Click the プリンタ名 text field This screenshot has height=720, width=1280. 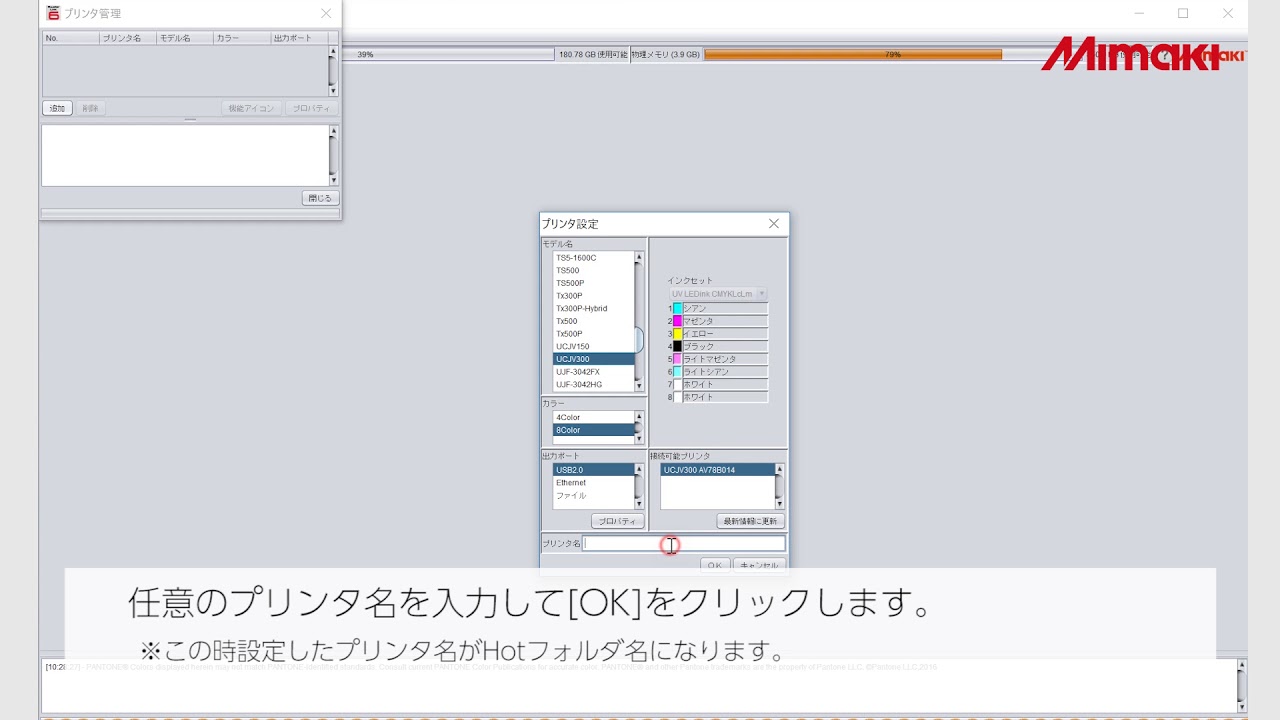[684, 544]
